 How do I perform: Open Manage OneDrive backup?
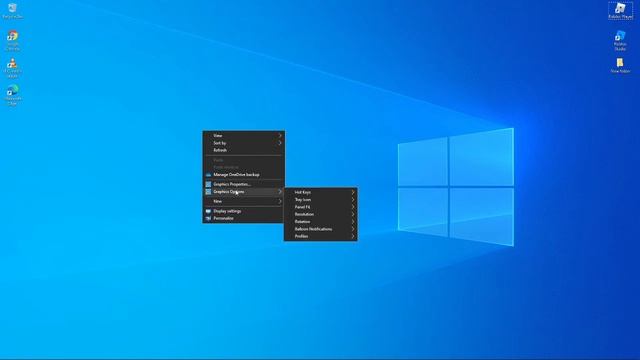pos(244,175)
